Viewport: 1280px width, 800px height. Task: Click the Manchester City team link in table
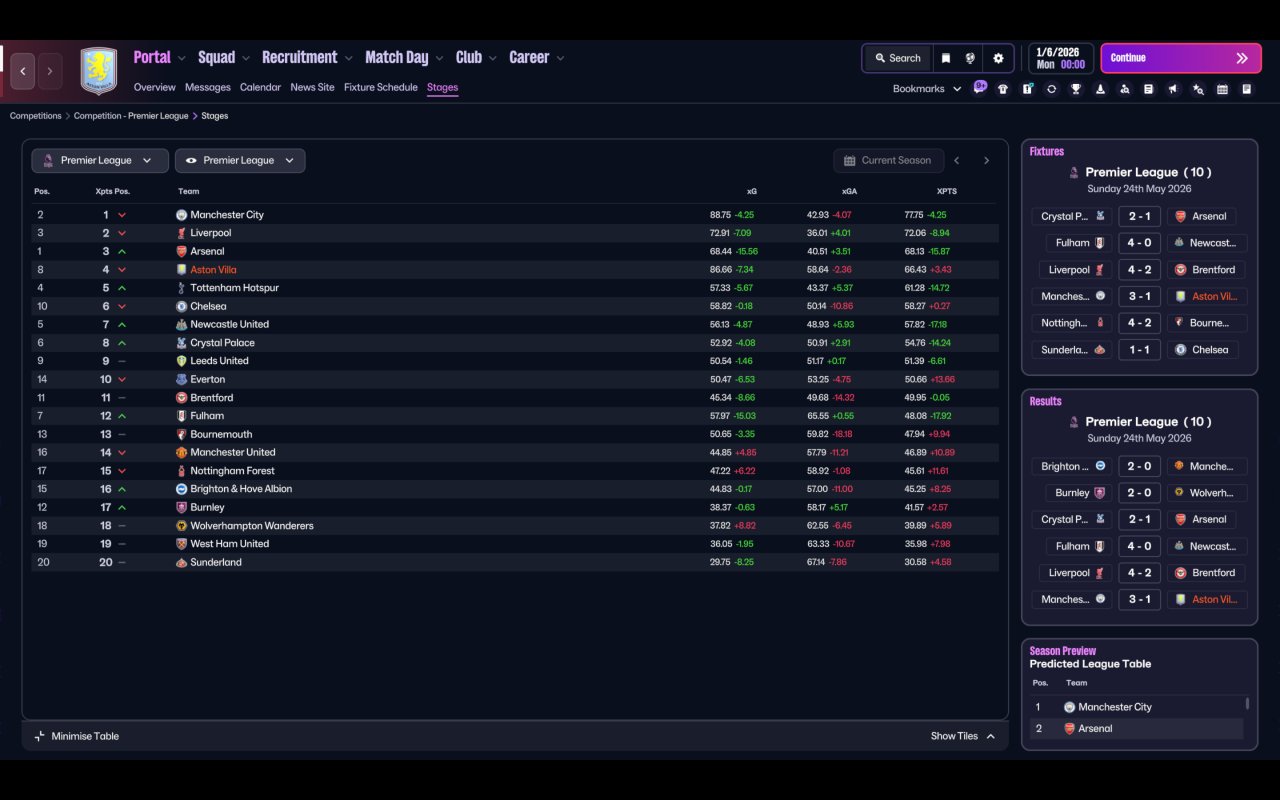point(227,215)
